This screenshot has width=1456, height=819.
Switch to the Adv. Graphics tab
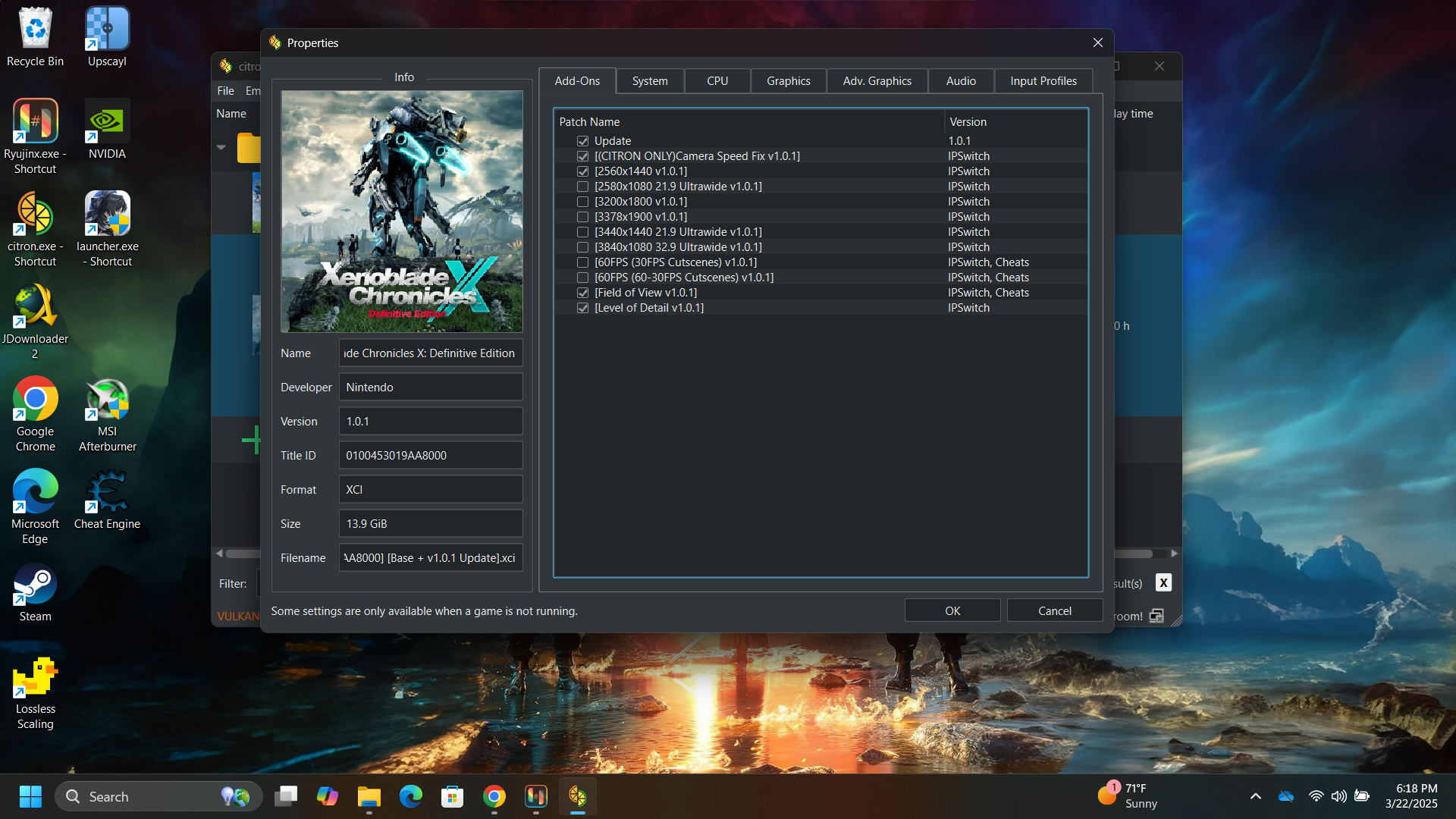(877, 80)
